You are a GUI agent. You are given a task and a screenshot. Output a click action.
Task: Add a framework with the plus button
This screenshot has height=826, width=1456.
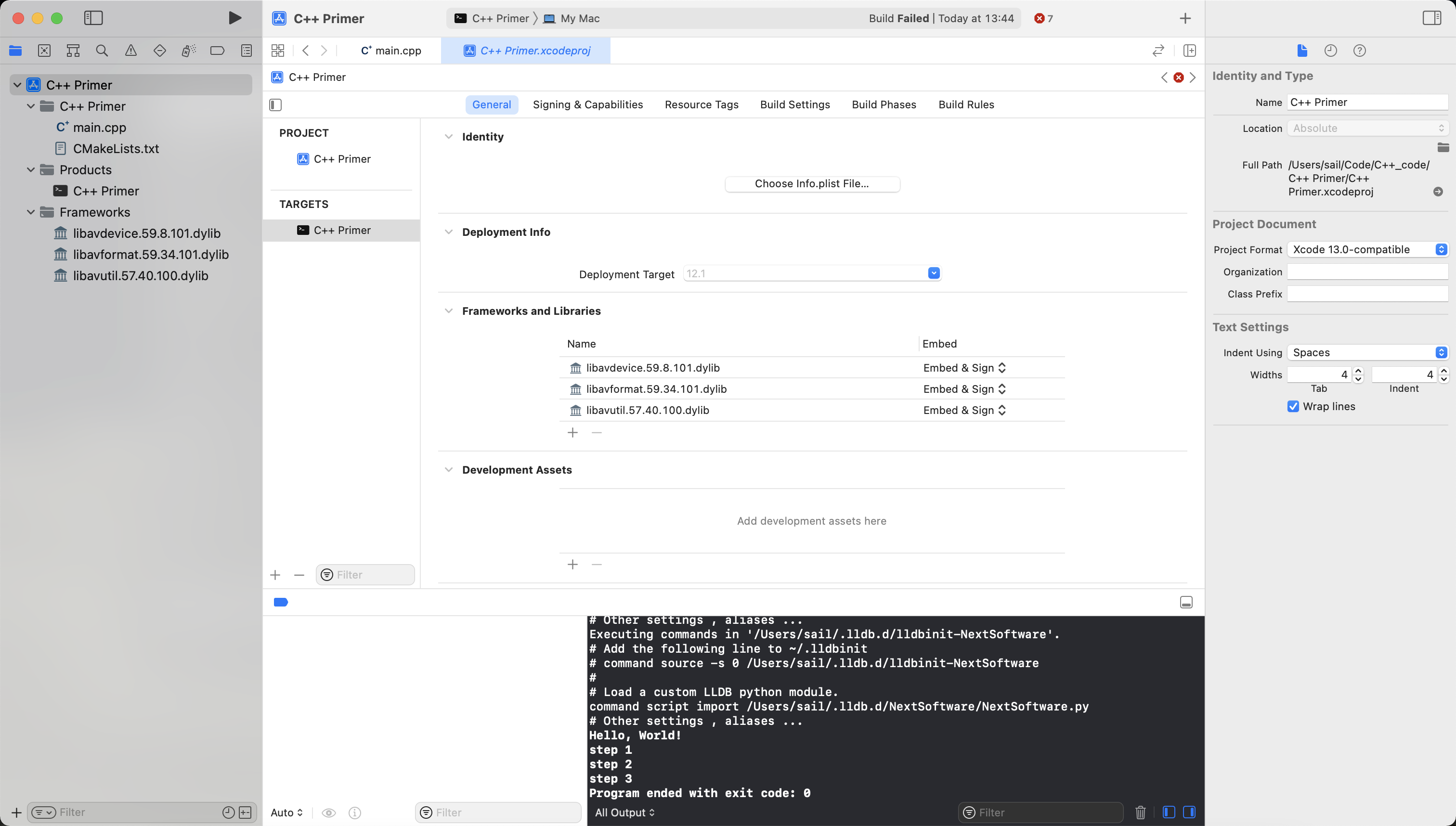point(573,433)
